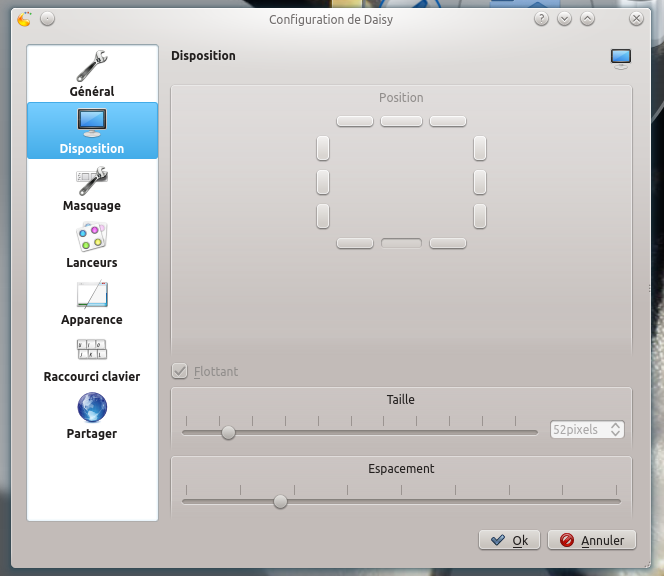
Task: Select bottom-left position button
Action: pyautogui.click(x=355, y=243)
